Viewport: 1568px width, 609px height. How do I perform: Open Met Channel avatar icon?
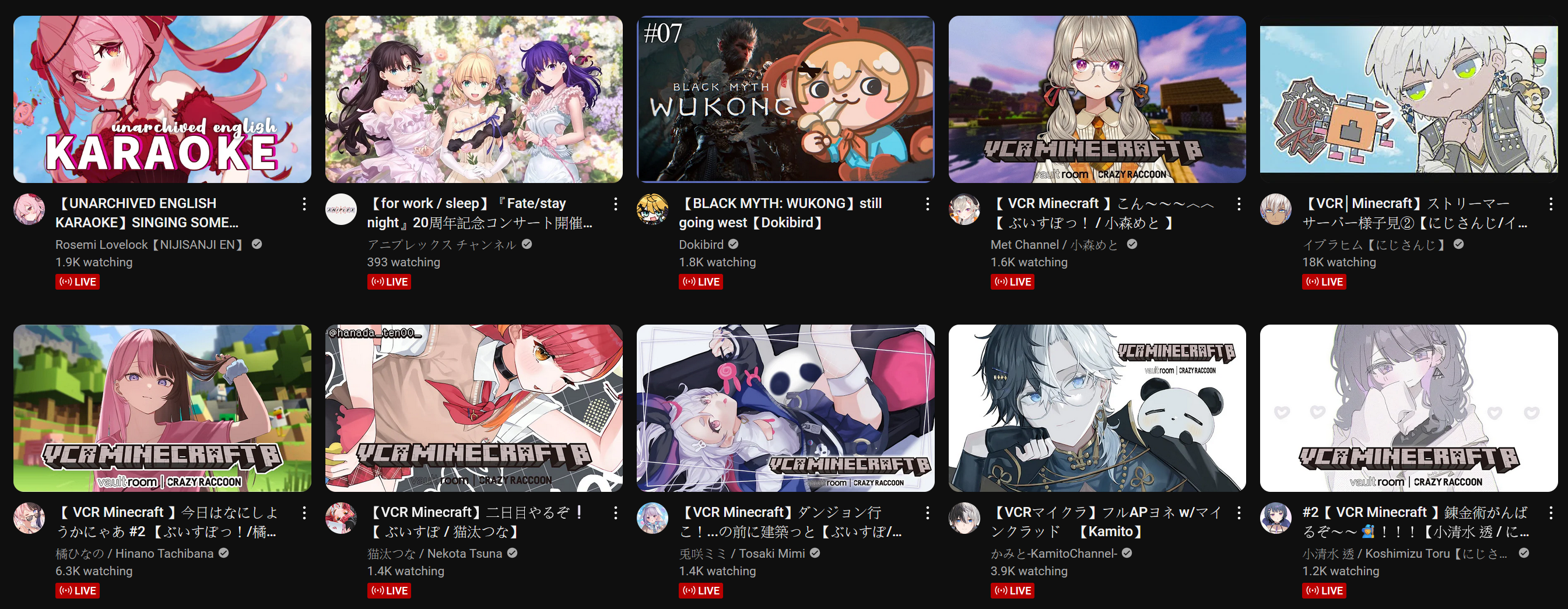click(964, 209)
